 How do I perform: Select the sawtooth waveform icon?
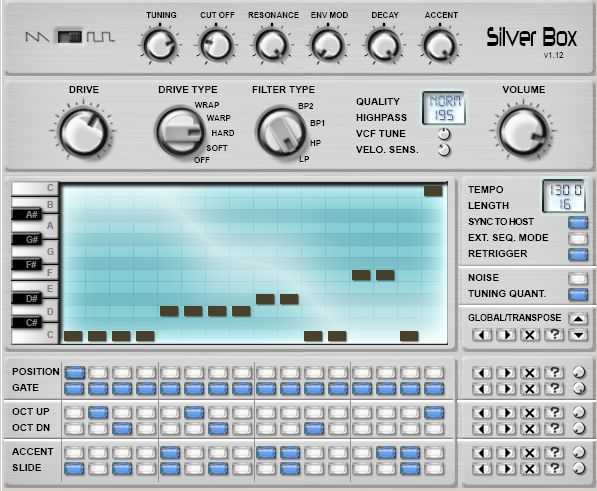tap(37, 37)
